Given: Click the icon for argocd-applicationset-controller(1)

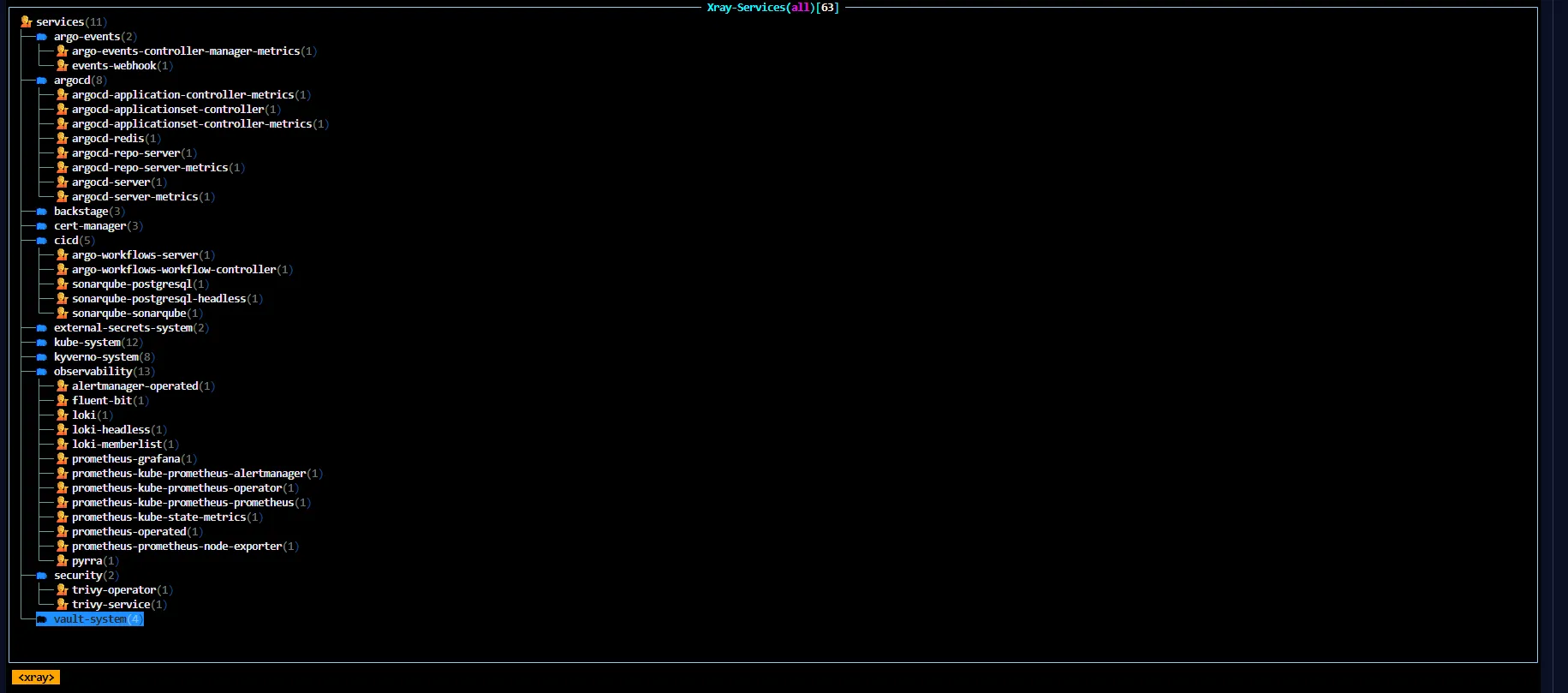Looking at the screenshot, I should [63, 110].
